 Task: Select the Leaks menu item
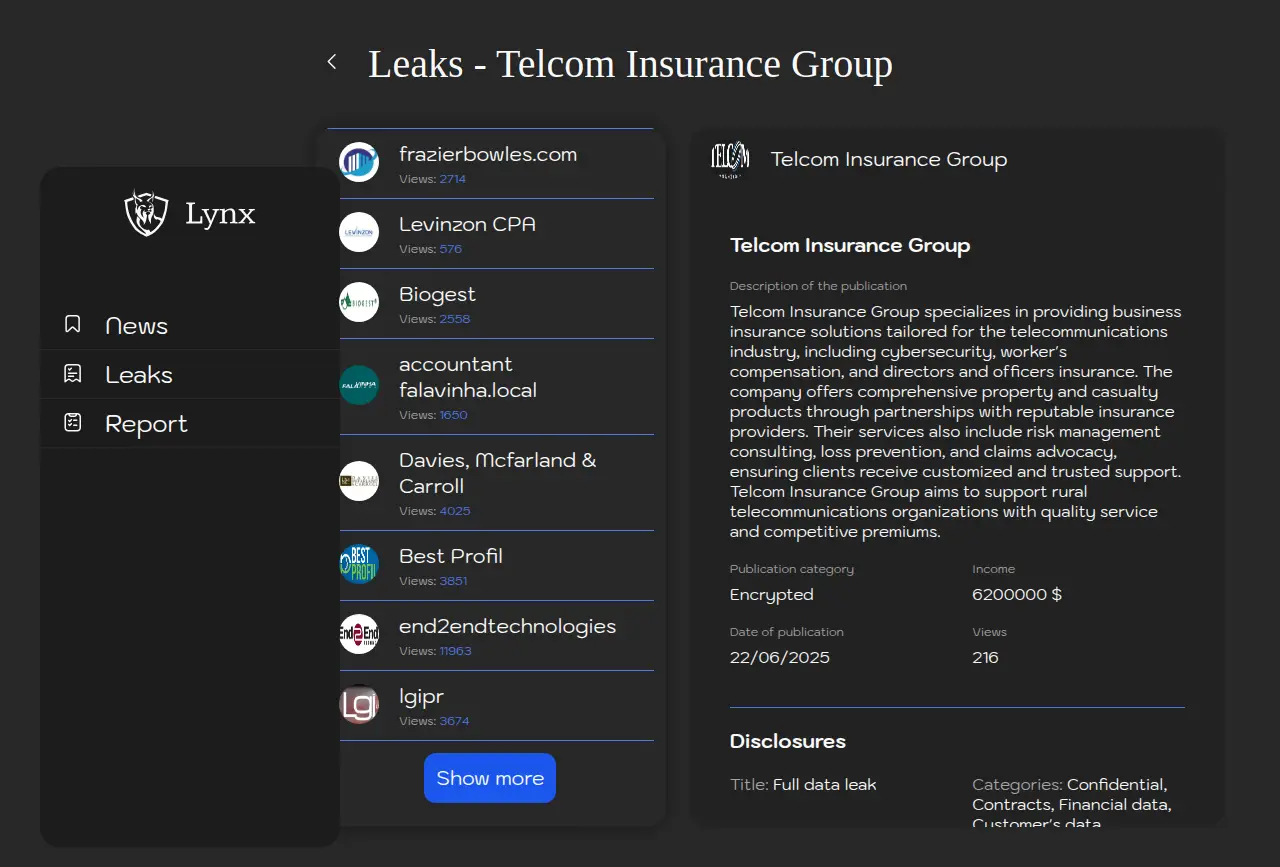(139, 375)
